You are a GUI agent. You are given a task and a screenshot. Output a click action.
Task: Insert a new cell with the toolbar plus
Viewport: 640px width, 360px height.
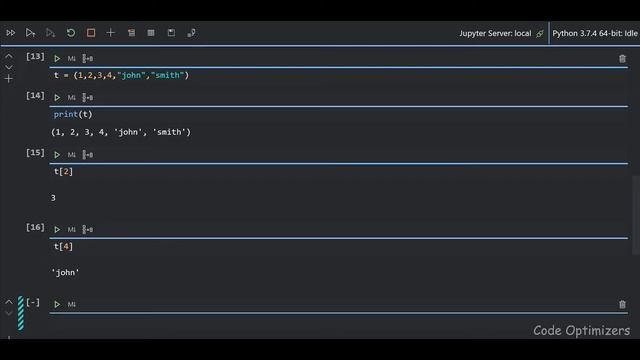click(x=111, y=33)
